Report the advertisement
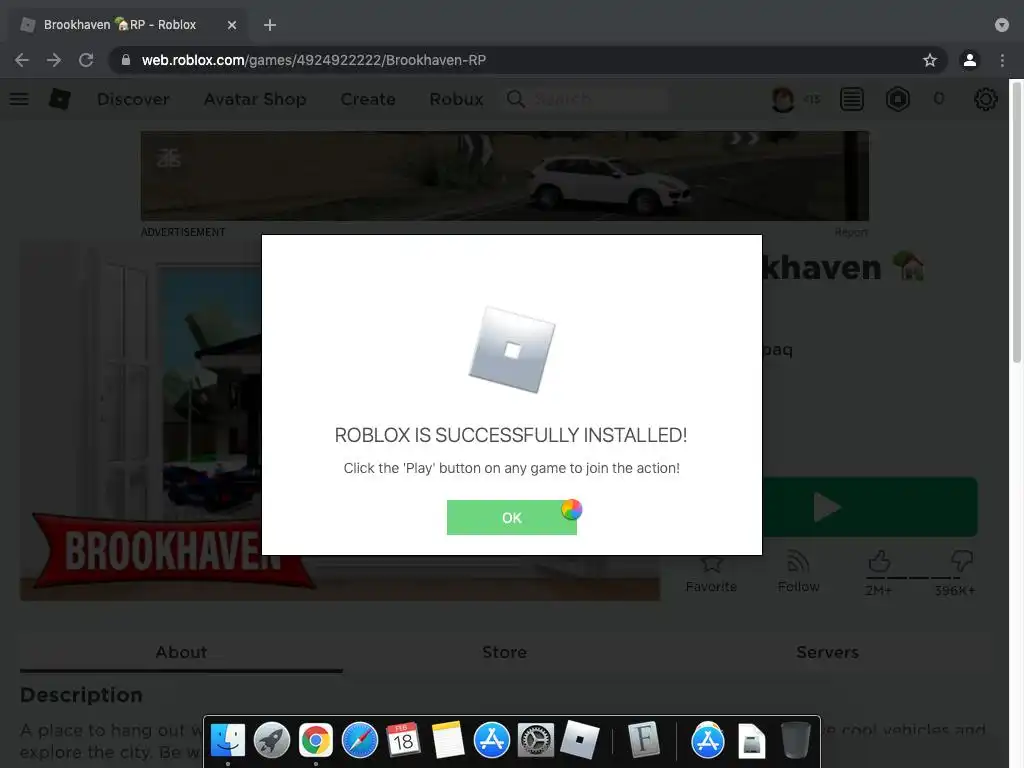 click(851, 232)
